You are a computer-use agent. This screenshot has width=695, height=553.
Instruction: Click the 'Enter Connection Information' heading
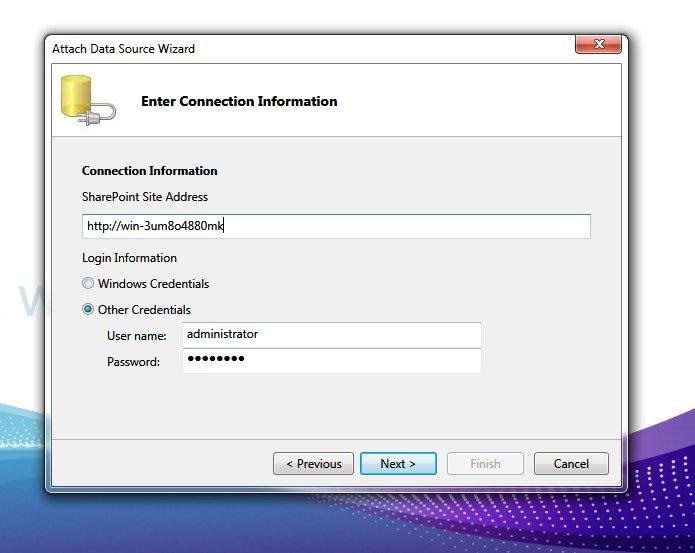239,101
